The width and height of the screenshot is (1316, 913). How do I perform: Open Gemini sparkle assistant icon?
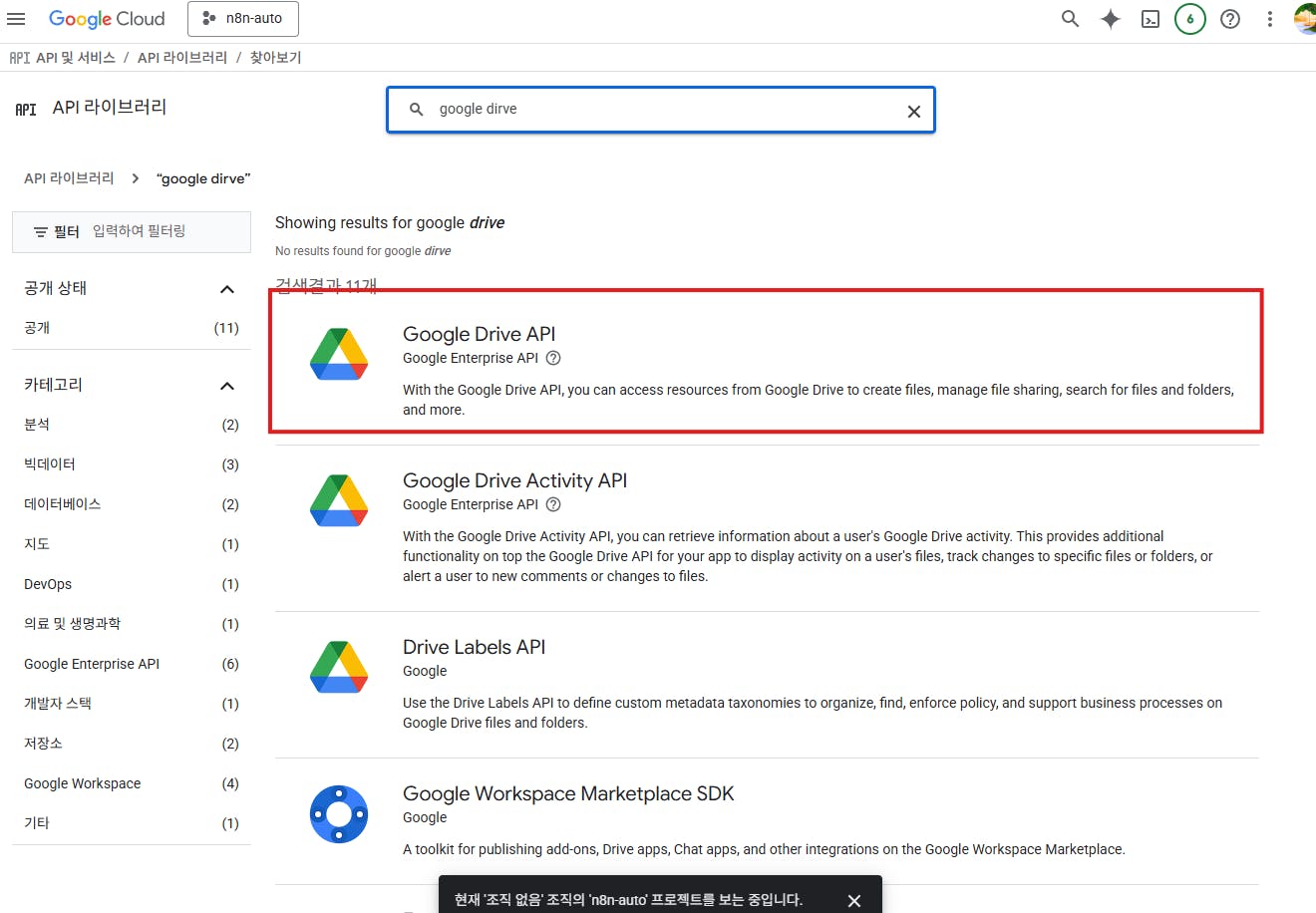(x=1111, y=18)
